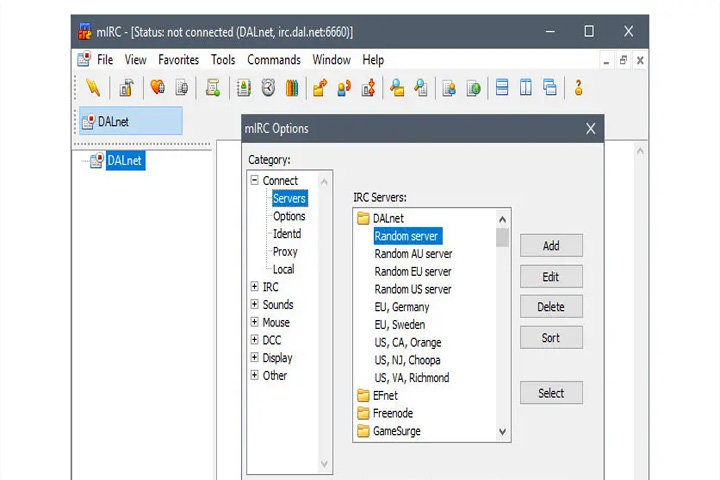Click IRC Servers list scroll up arrow
The width and height of the screenshot is (720, 480).
[502, 219]
